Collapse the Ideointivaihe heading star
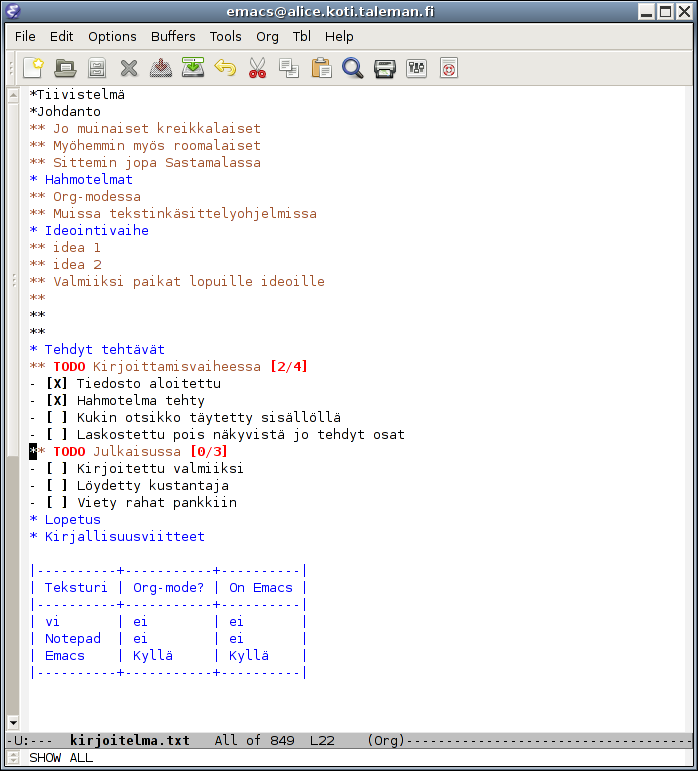This screenshot has width=698, height=771. [x=33, y=230]
